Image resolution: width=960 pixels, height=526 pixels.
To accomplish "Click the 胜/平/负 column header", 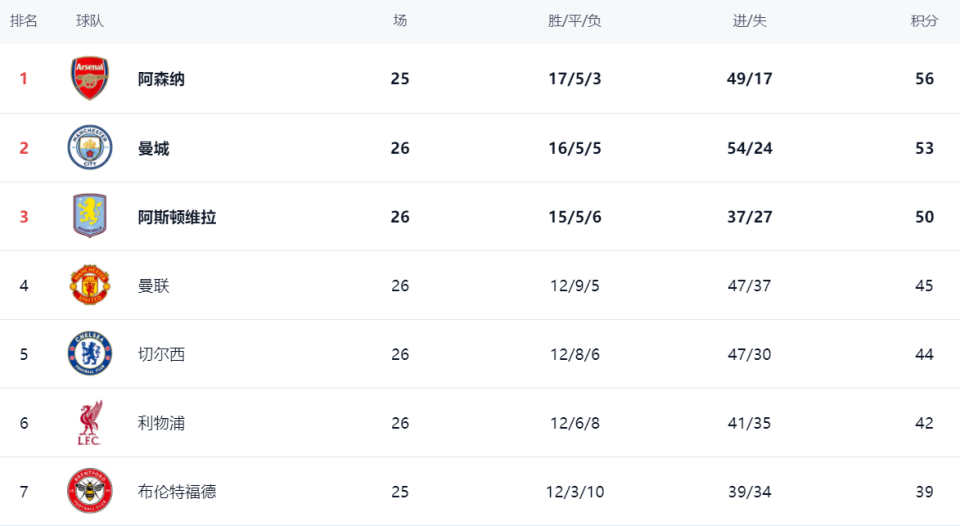I will point(575,21).
